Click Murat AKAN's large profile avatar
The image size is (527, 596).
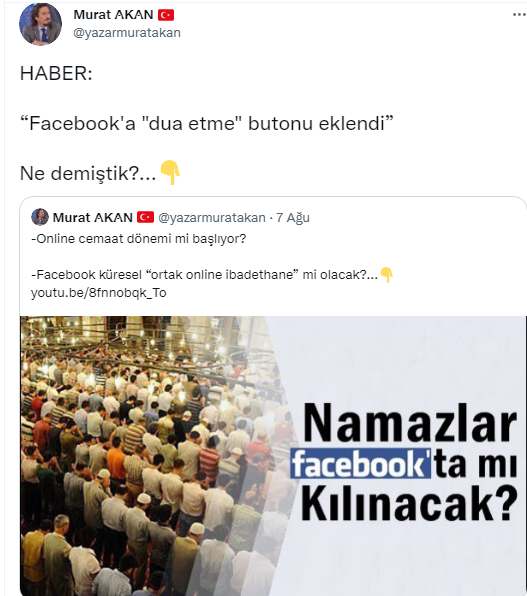pyautogui.click(x=40, y=24)
